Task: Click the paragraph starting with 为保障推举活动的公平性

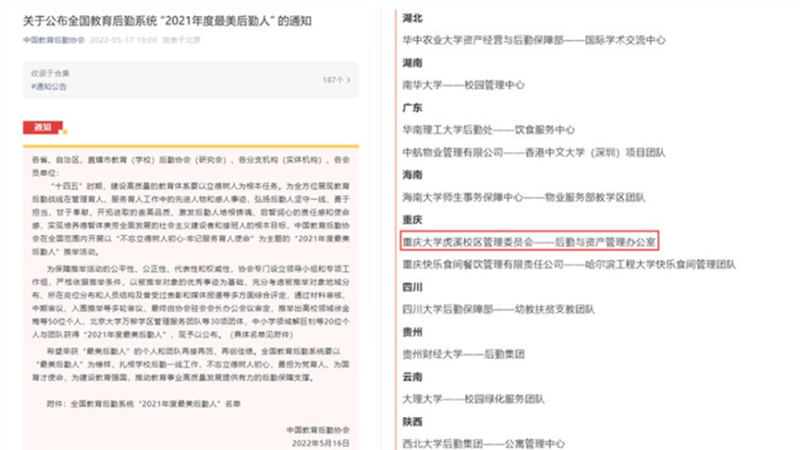Action: point(191,302)
